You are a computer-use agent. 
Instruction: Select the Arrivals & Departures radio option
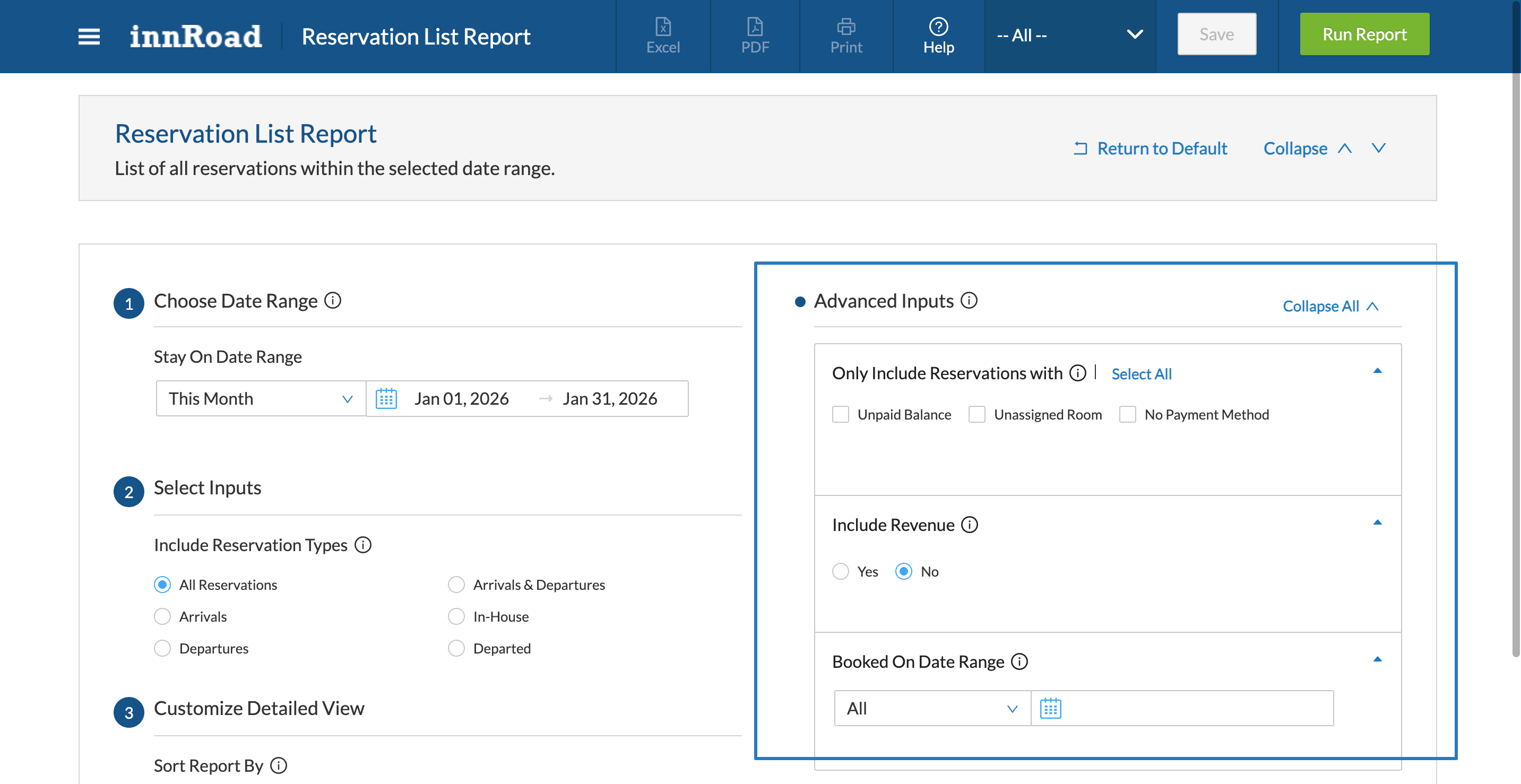click(x=456, y=585)
